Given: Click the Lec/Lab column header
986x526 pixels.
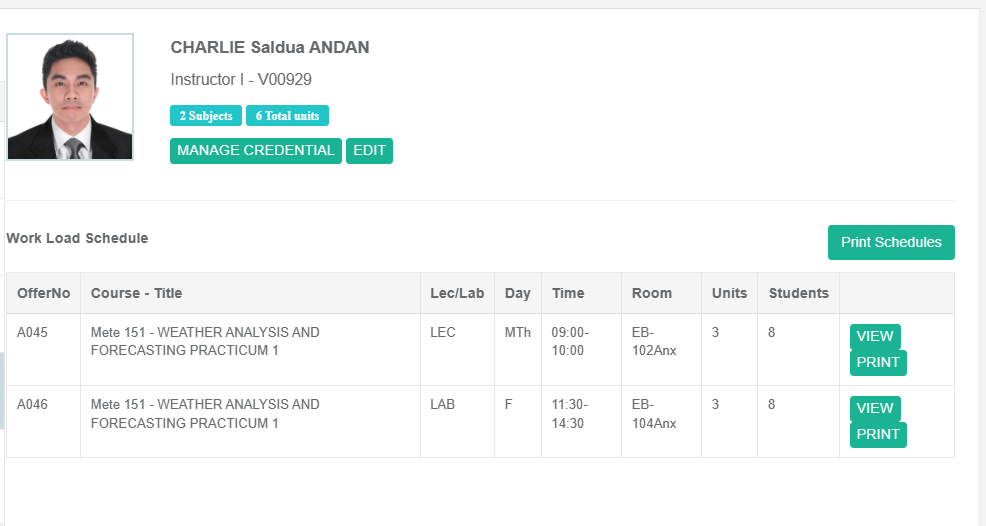Looking at the screenshot, I should (457, 293).
